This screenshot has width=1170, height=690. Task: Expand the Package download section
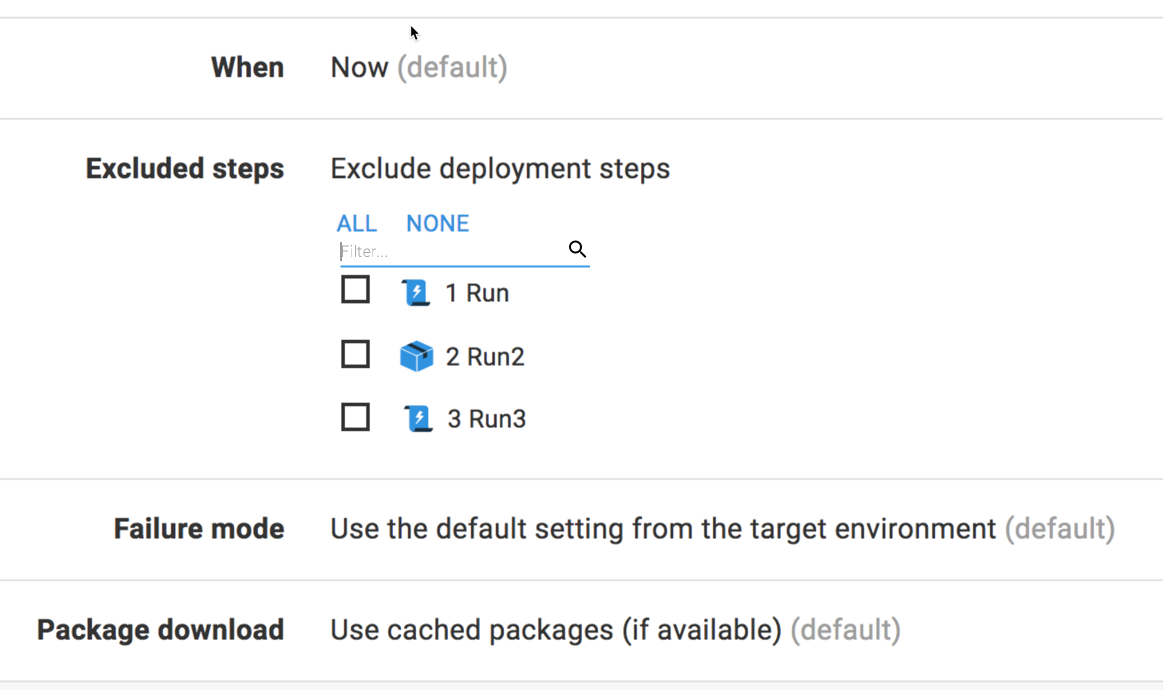tap(581, 630)
